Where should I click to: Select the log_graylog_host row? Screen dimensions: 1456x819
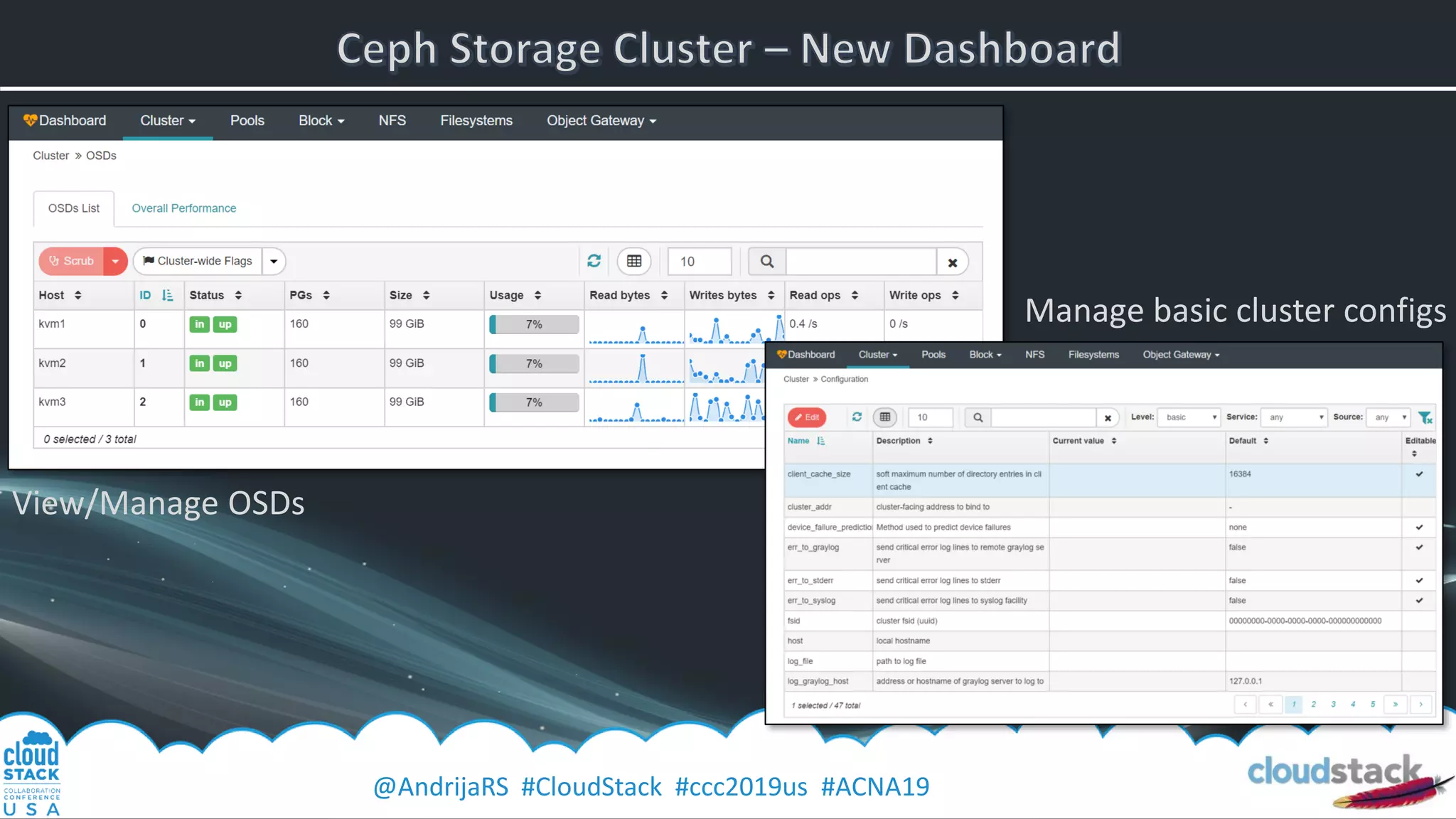1110,681
